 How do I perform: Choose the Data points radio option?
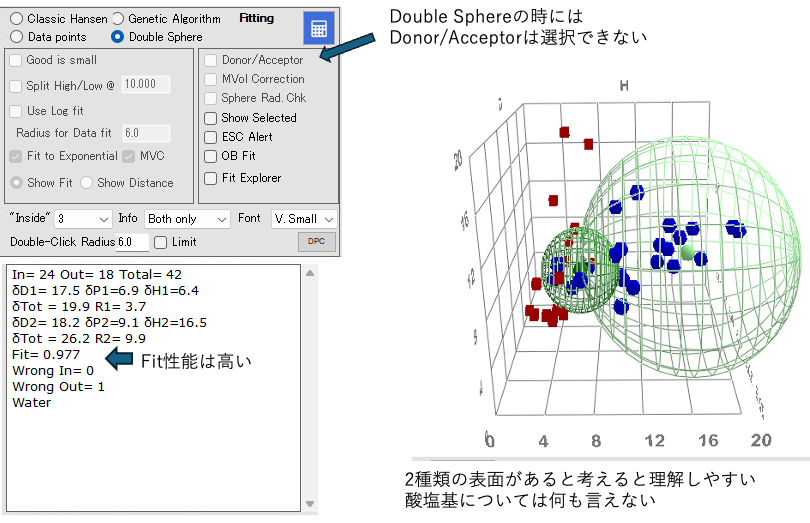point(16,37)
